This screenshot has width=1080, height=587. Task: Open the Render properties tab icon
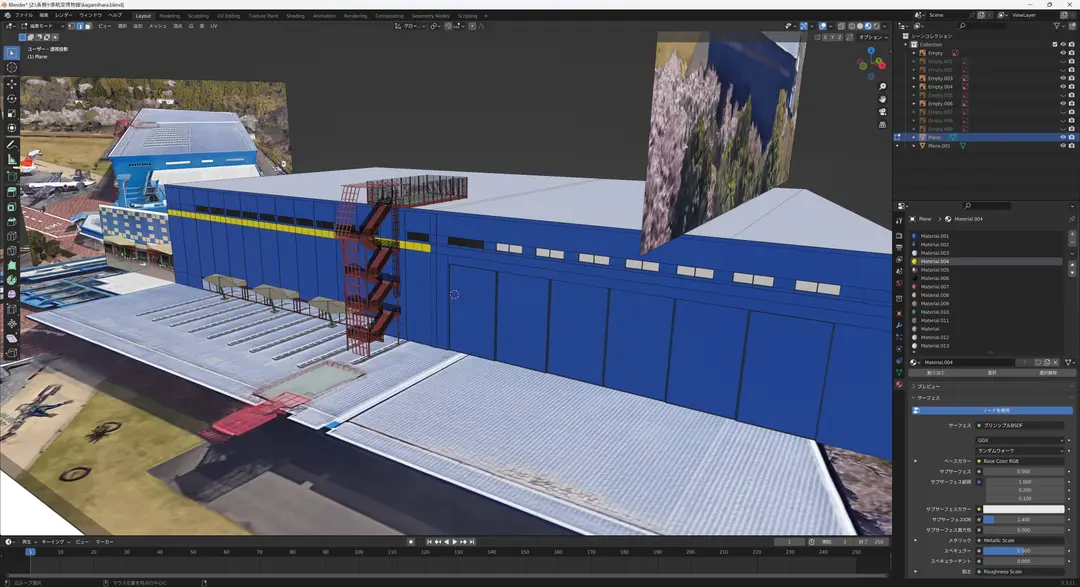pos(899,236)
